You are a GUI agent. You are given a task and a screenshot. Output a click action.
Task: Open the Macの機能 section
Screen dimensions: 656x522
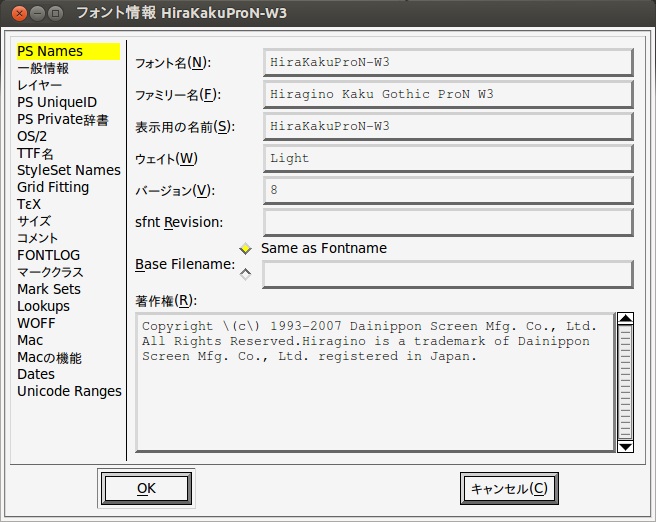point(49,358)
